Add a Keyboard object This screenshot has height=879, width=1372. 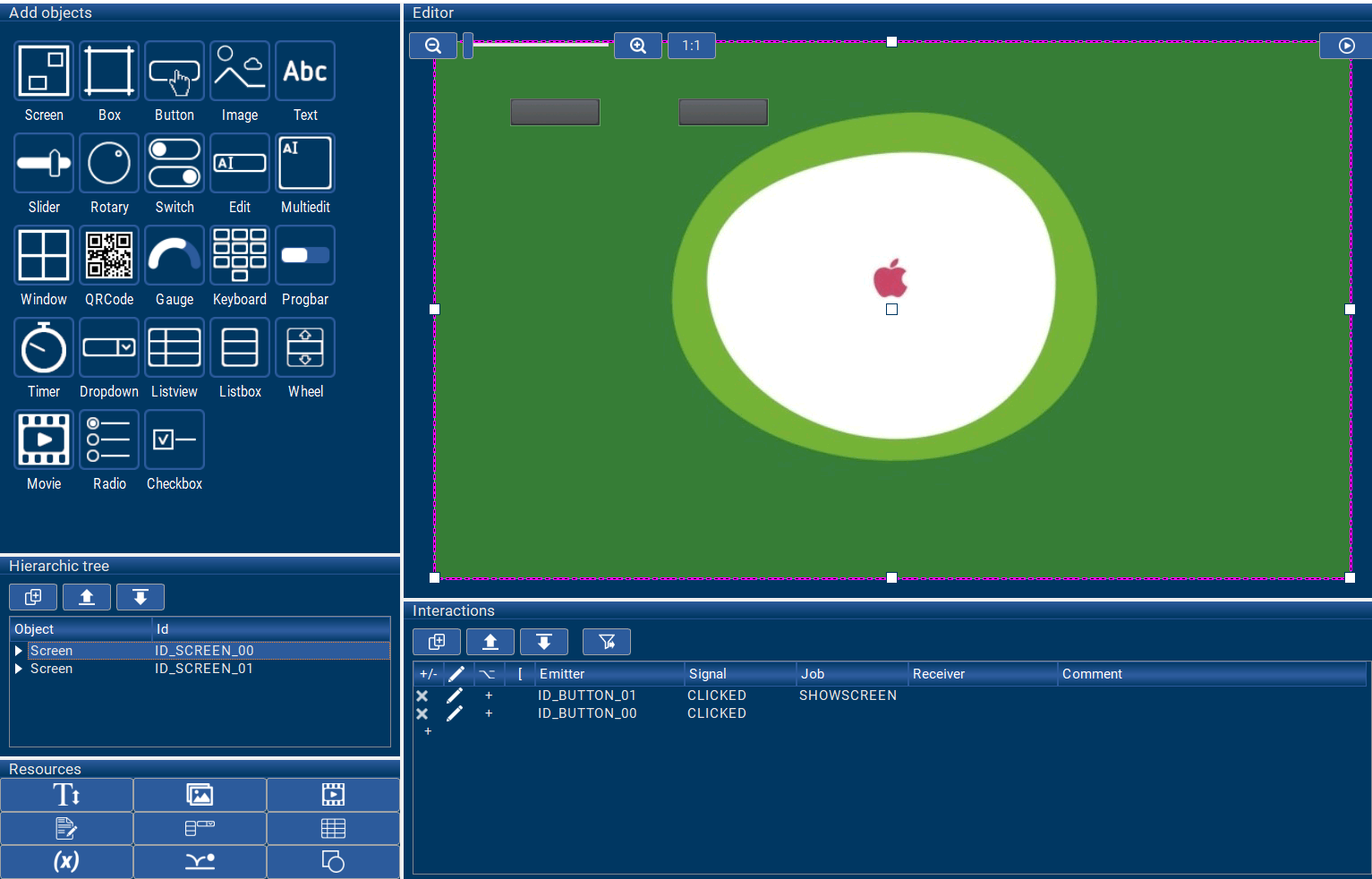pyautogui.click(x=240, y=255)
